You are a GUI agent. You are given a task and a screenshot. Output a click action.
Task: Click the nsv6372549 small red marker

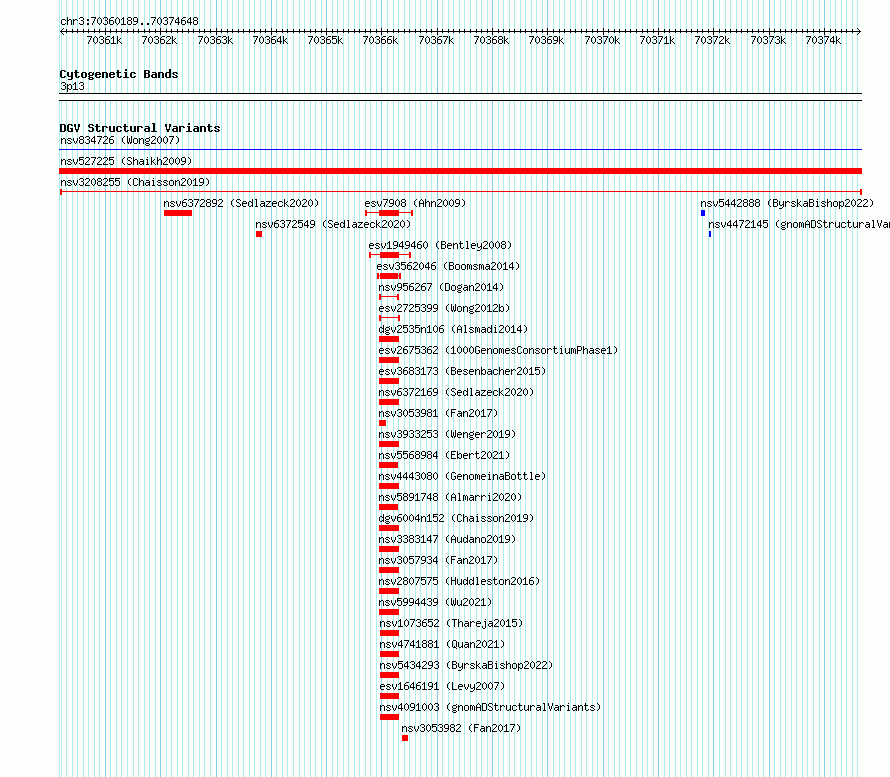(x=259, y=234)
